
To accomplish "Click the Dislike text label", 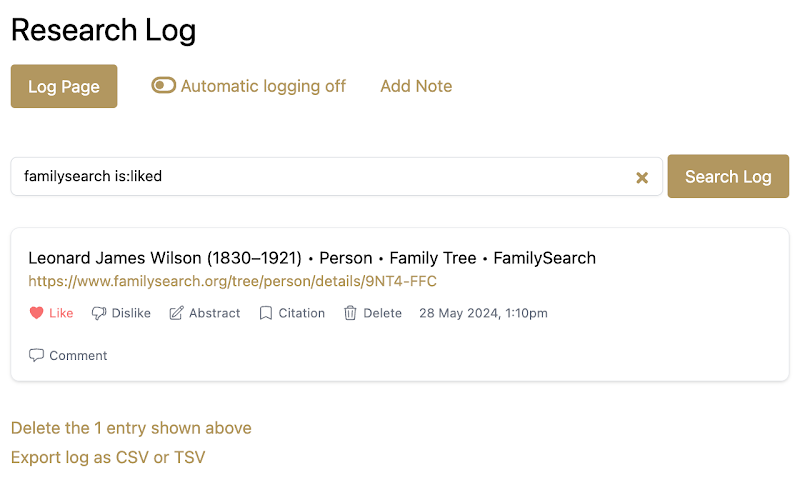I will [131, 313].
